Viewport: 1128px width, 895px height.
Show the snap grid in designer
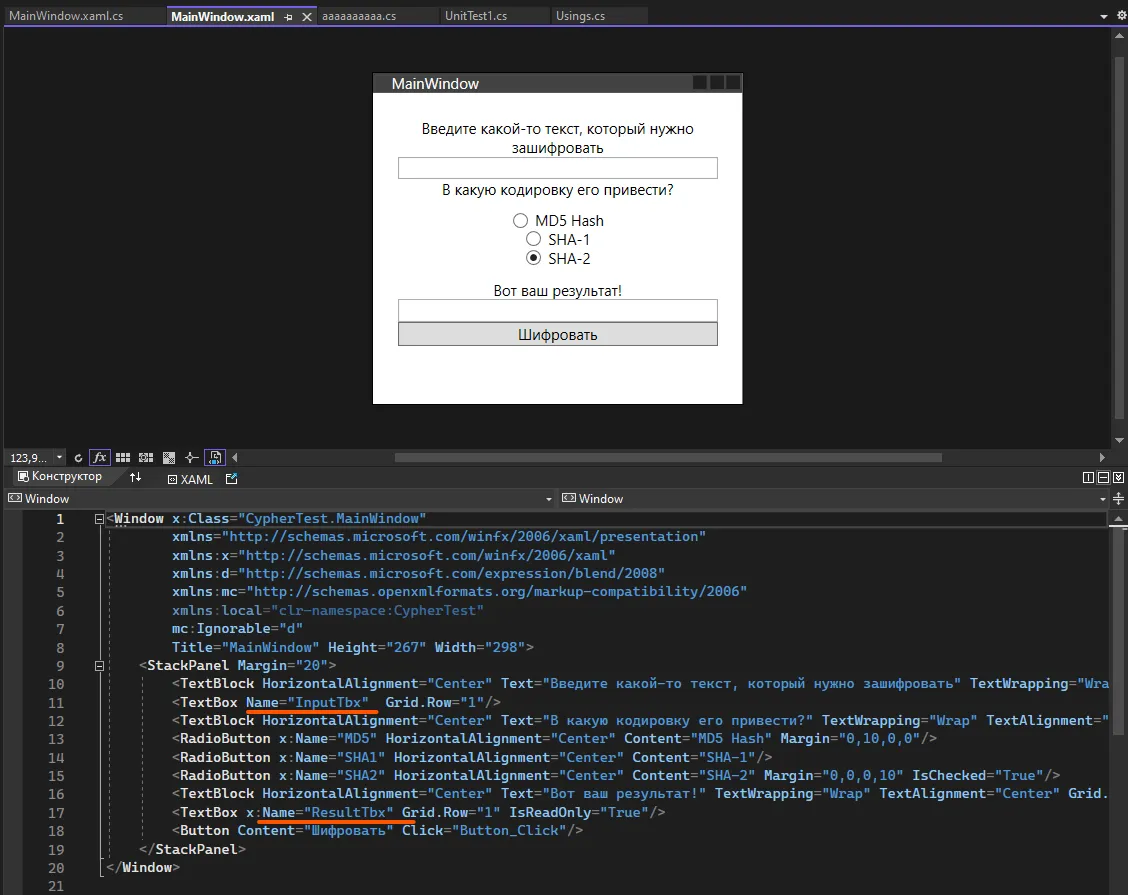coord(123,458)
